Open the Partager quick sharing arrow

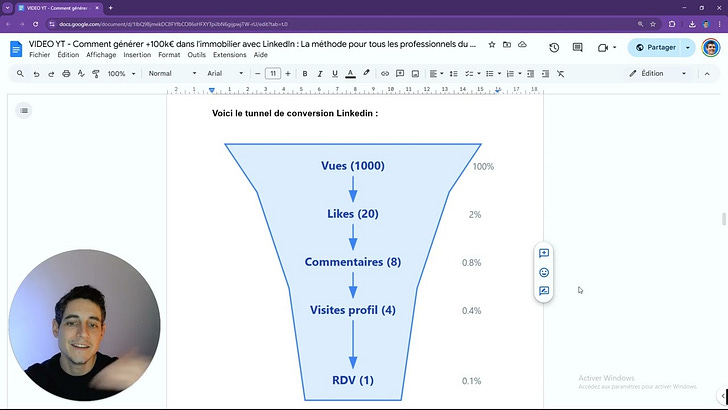click(x=688, y=47)
